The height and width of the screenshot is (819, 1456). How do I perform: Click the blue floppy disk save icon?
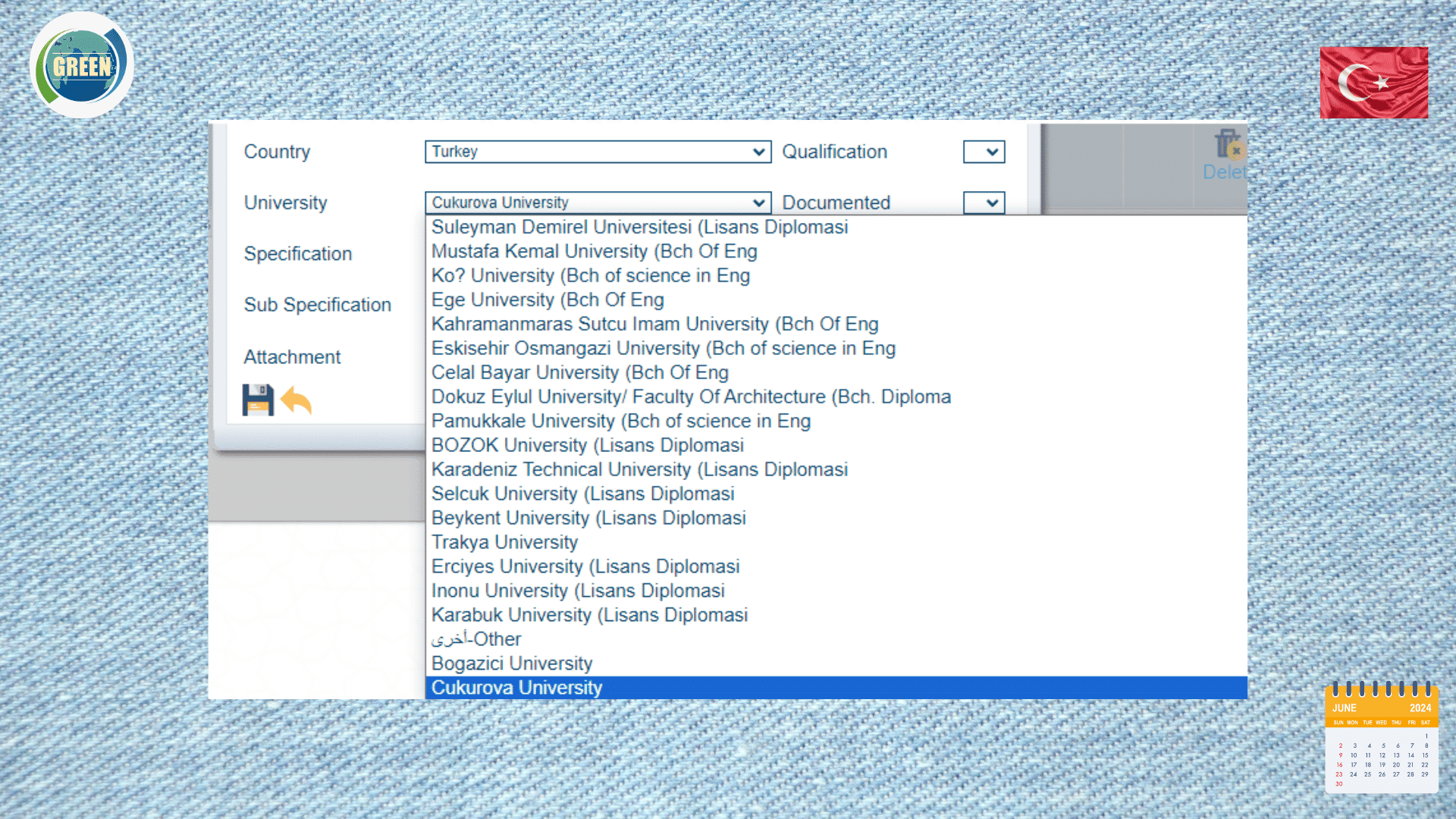pyautogui.click(x=258, y=400)
